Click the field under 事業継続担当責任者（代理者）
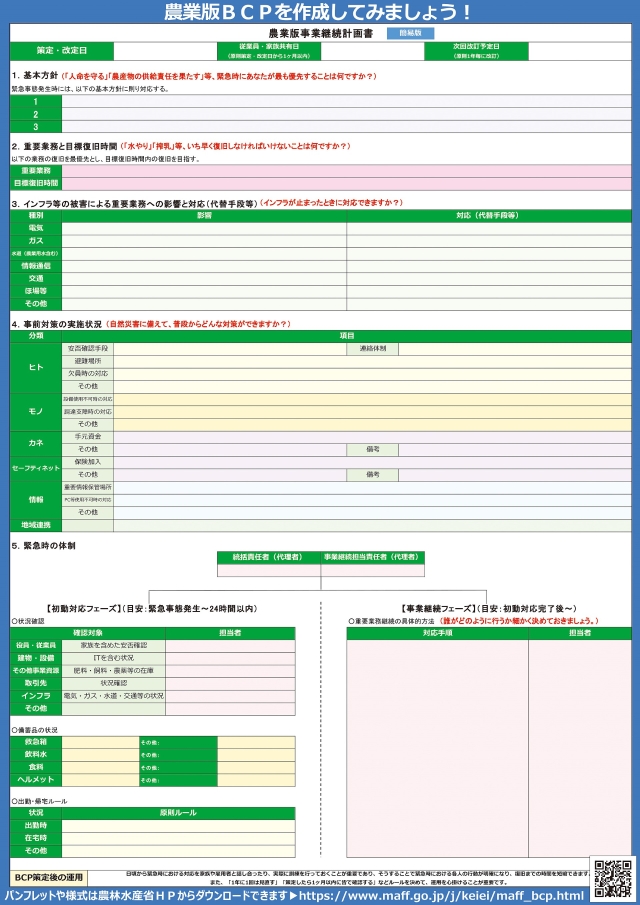This screenshot has width=640, height=905. coord(372,570)
